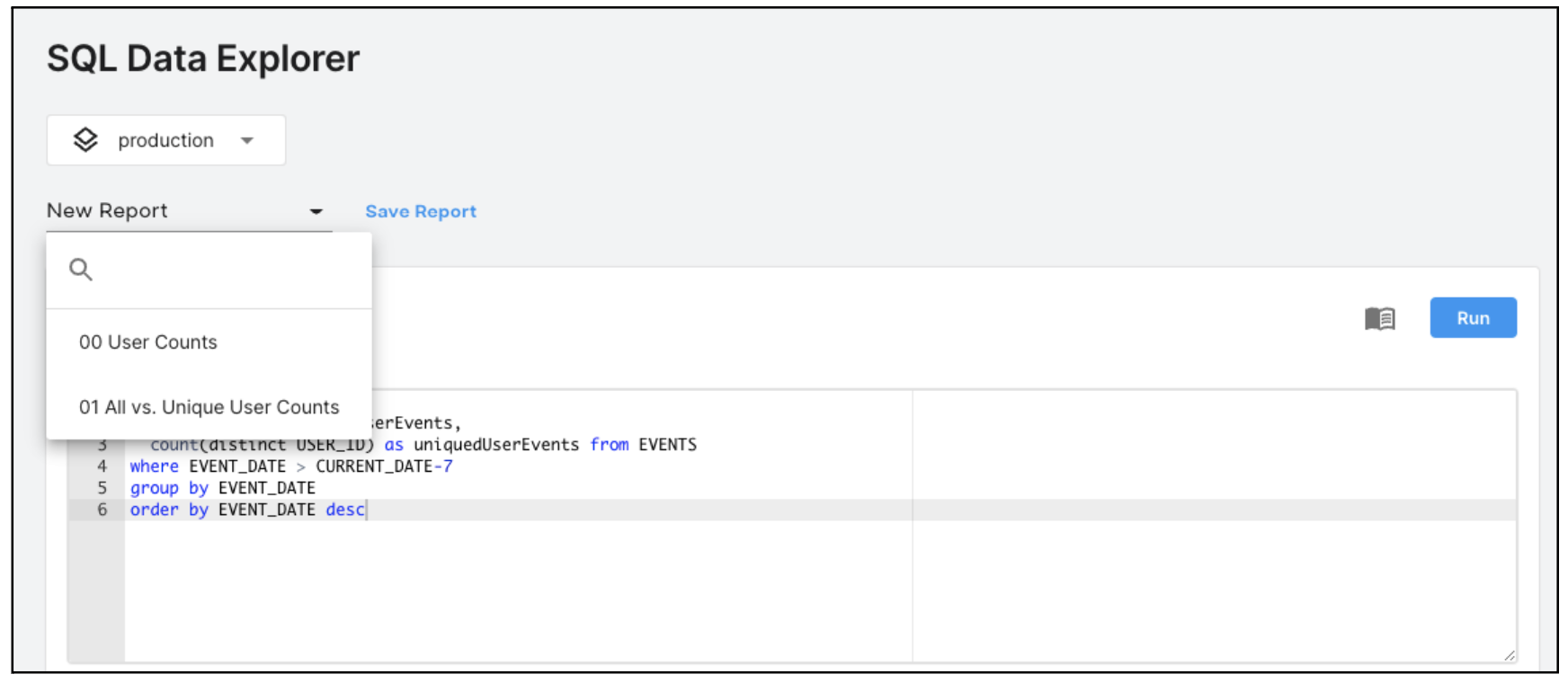Click the CURRENT_DATE-7 expression
The height and width of the screenshot is (683, 1568).
384,466
